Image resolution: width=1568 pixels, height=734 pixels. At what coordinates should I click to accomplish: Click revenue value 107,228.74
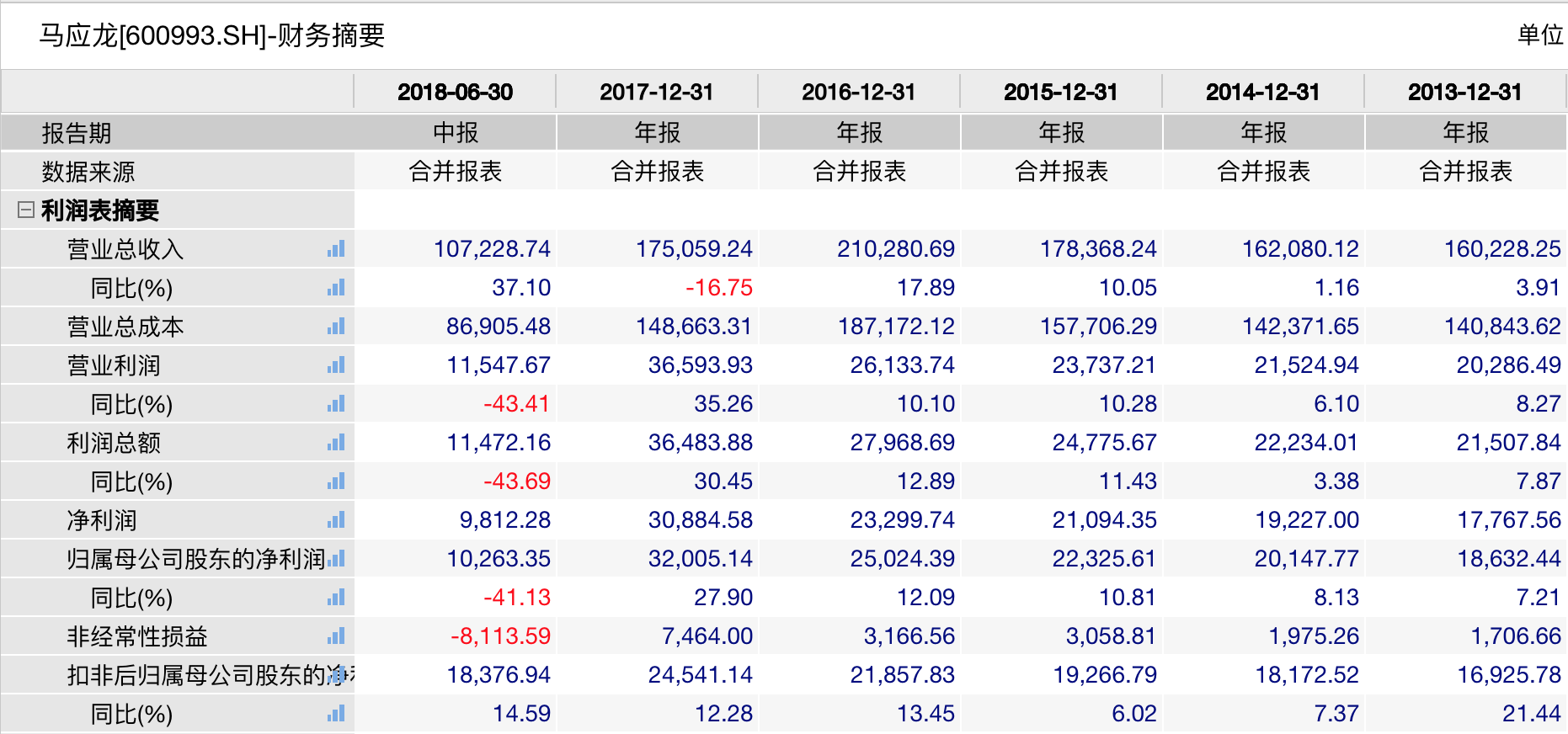[492, 249]
